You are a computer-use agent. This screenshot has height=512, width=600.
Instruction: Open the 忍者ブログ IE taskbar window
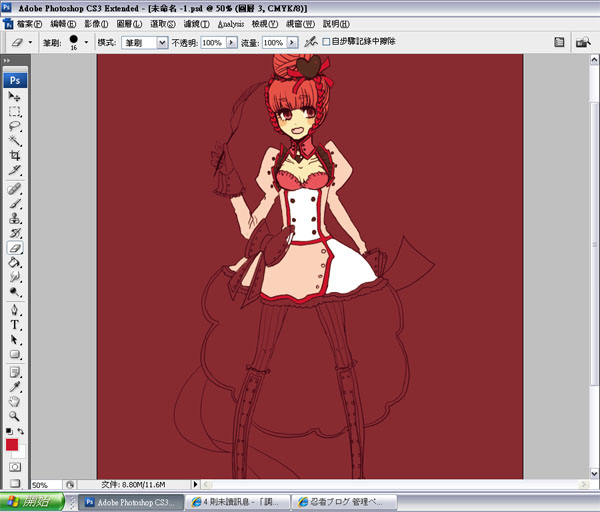(x=344, y=502)
